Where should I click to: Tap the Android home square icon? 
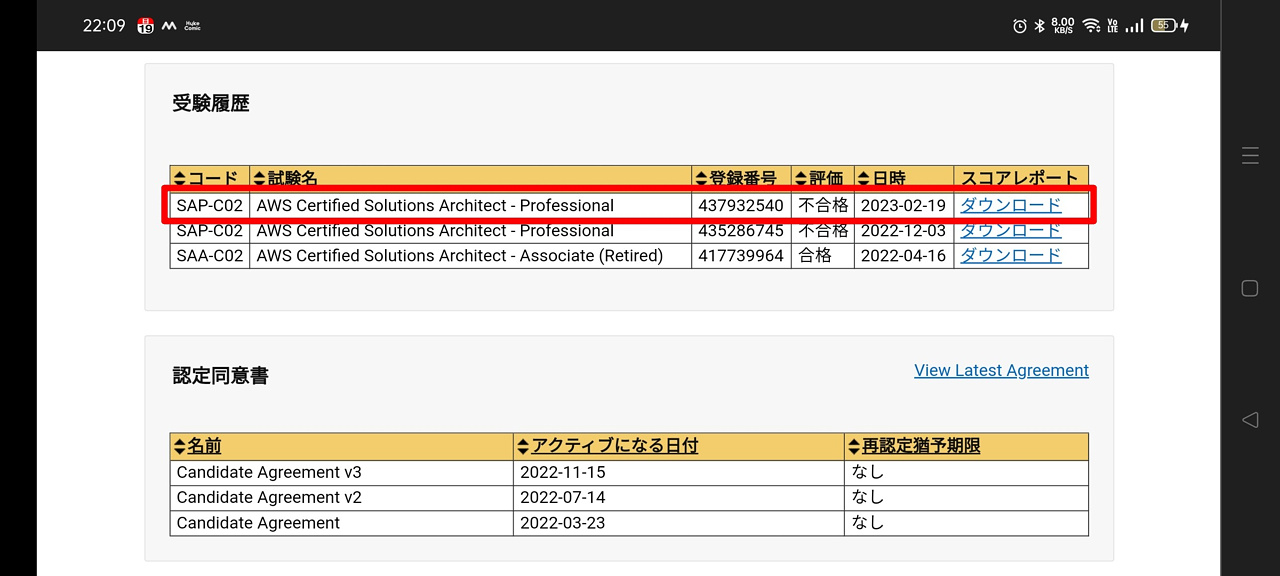[x=1250, y=288]
